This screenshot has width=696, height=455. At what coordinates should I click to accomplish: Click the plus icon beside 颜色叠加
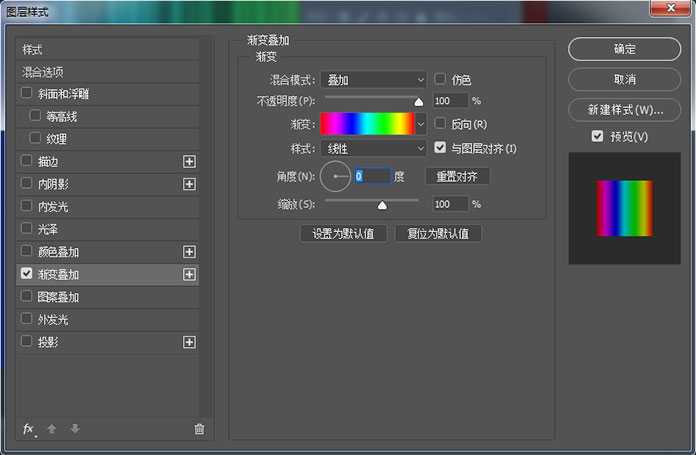click(x=189, y=252)
